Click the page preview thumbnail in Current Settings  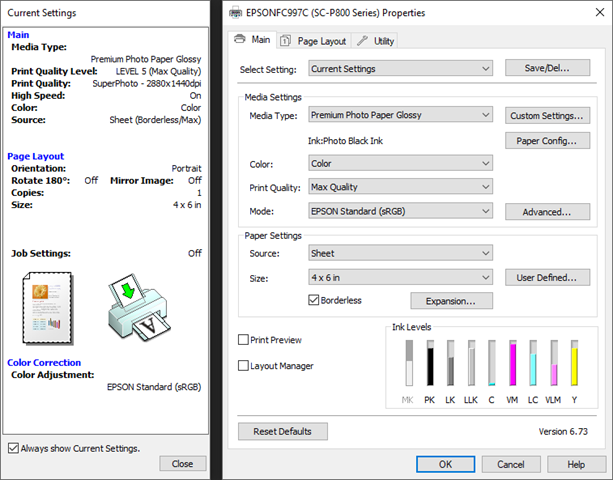click(x=48, y=308)
